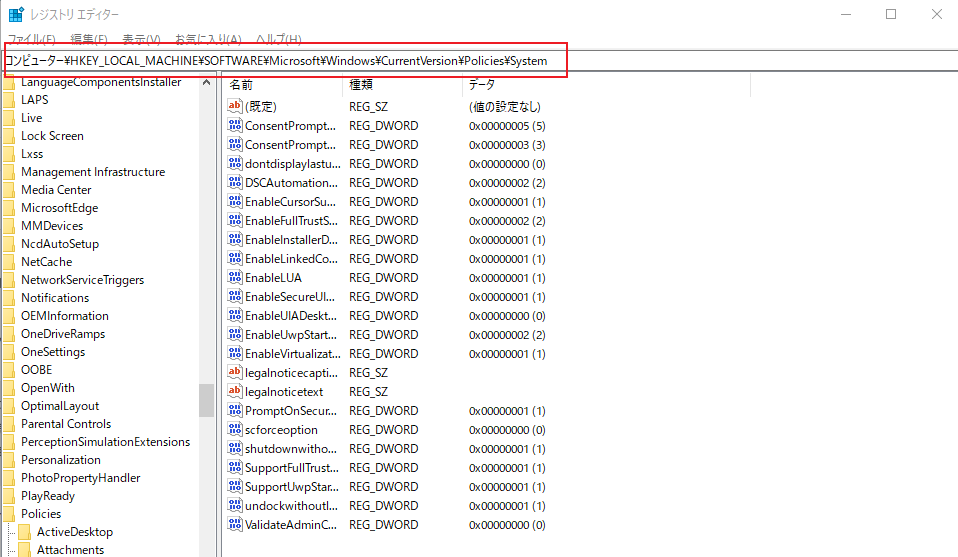
Task: Click the string icon next to legalnoticecapti... entry
Action: (x=235, y=372)
